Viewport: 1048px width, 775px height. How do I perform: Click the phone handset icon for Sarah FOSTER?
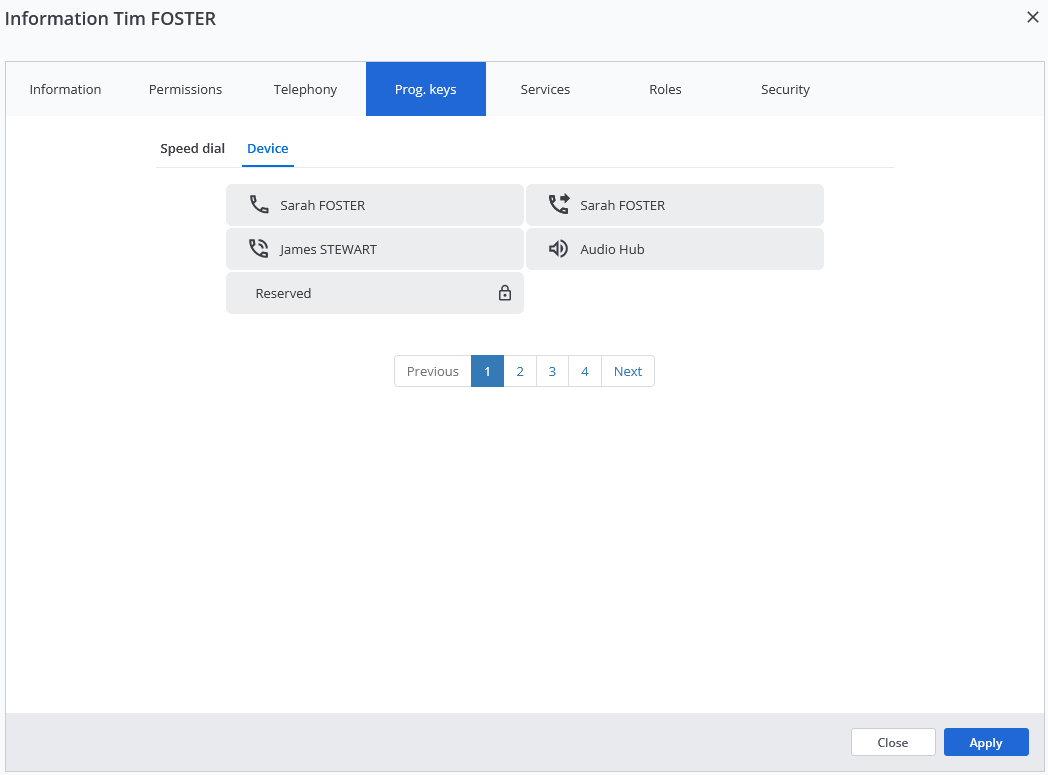click(259, 205)
